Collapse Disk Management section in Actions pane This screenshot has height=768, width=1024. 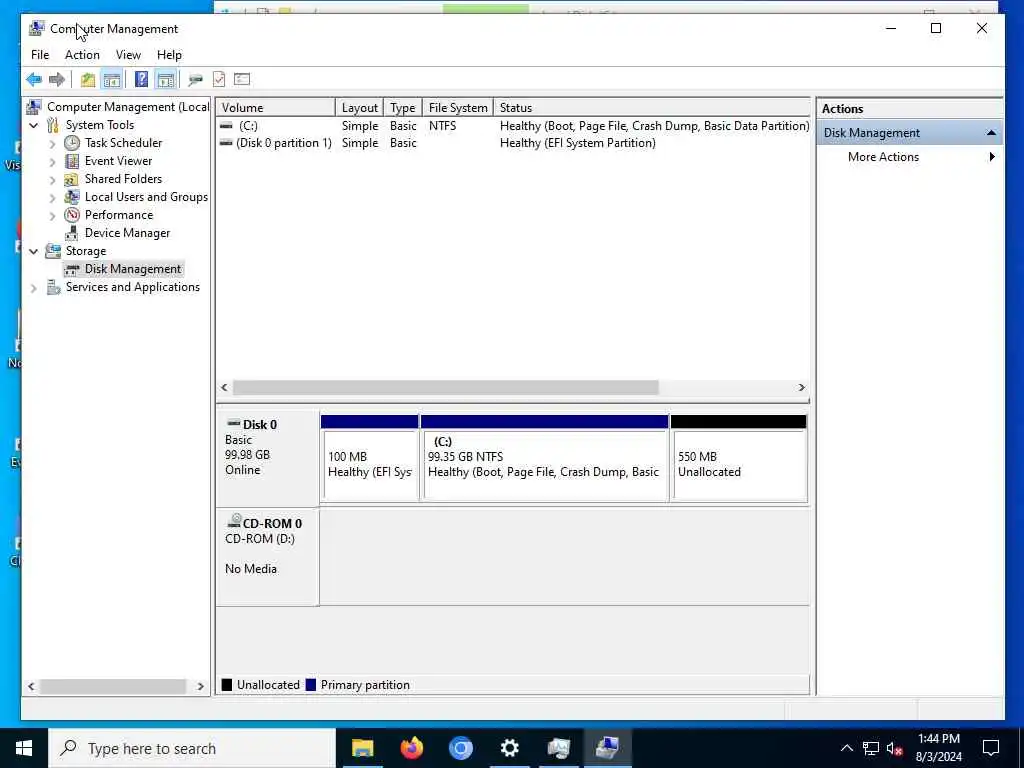point(991,133)
